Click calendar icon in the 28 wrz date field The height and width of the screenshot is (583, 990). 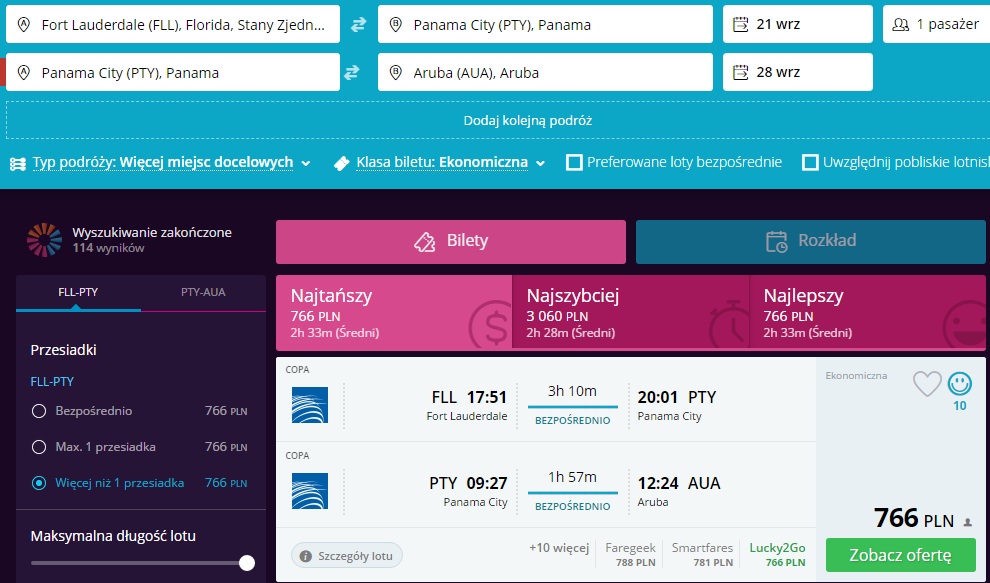pos(741,72)
